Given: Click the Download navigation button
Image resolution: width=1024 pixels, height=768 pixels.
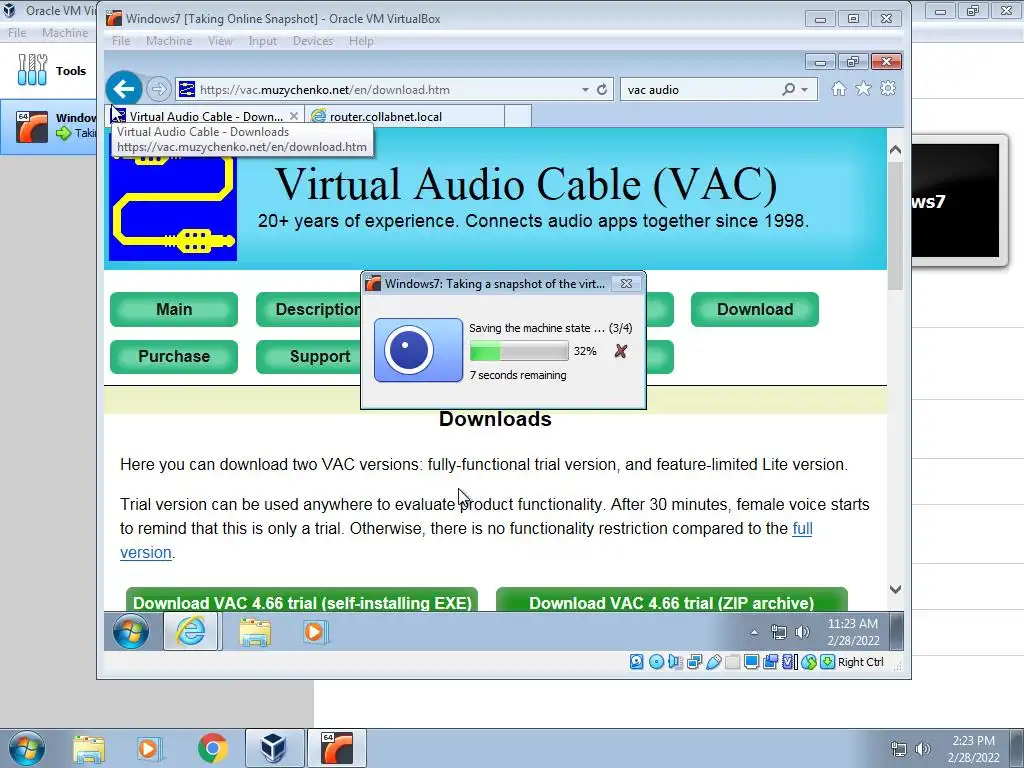Looking at the screenshot, I should coord(755,310).
